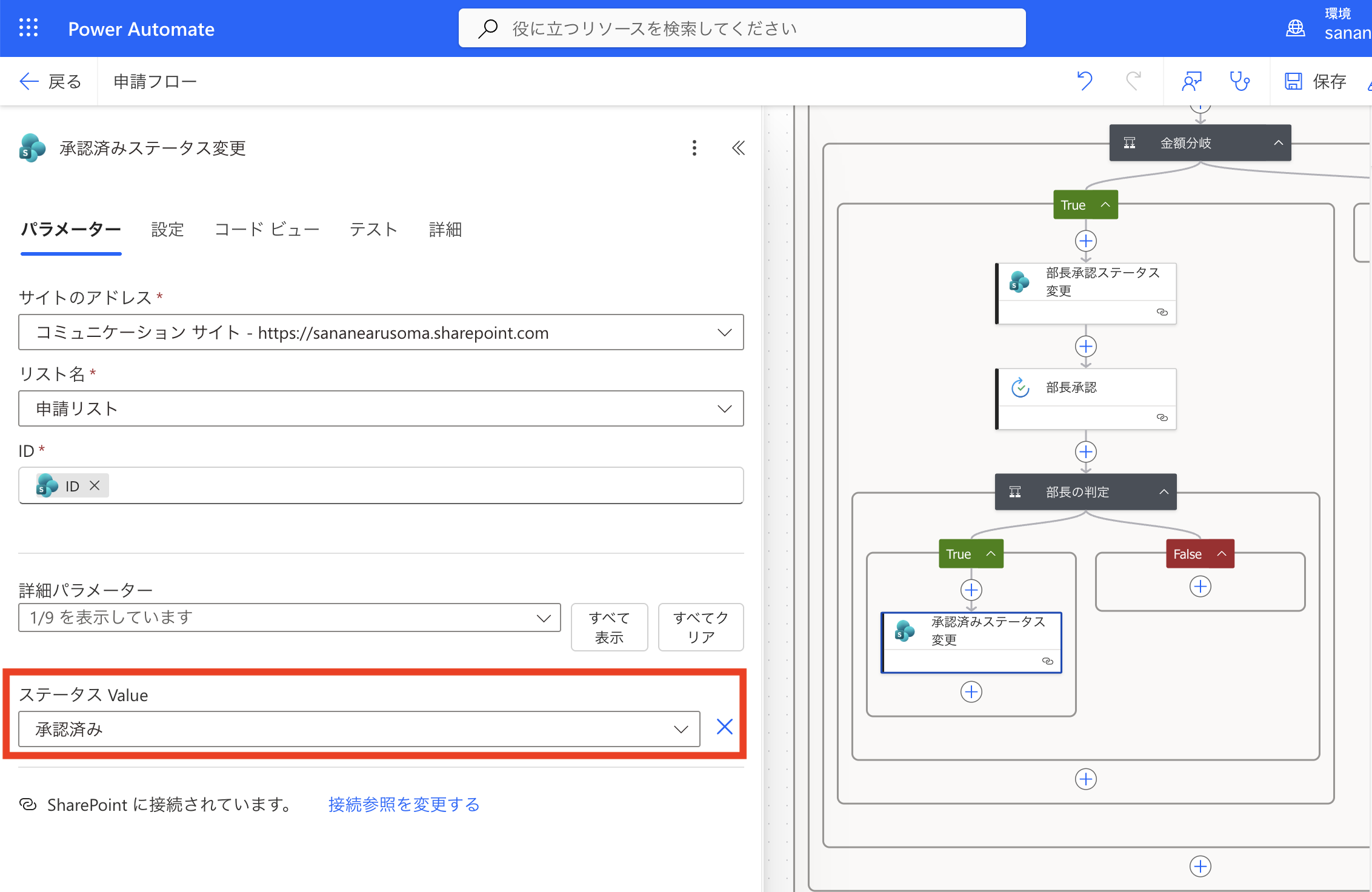Click the すべてクリア button
The height and width of the screenshot is (892, 1372).
pyautogui.click(x=701, y=627)
